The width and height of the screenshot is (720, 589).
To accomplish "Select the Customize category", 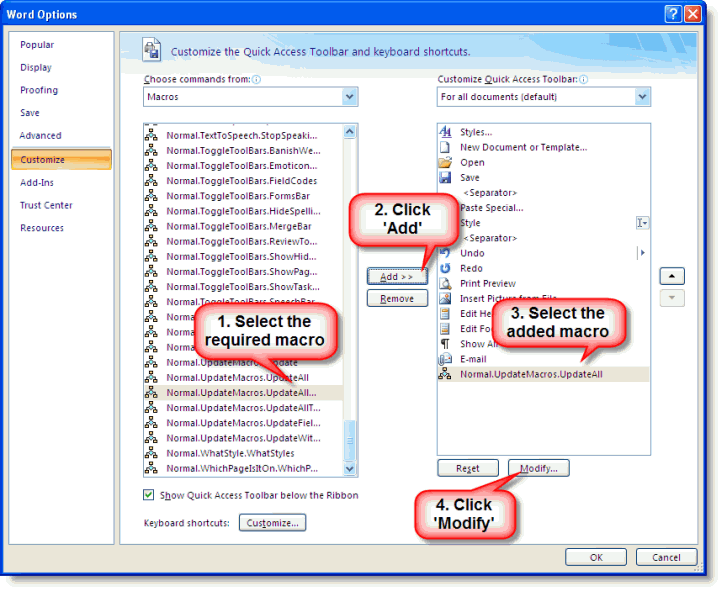I will click(61, 159).
